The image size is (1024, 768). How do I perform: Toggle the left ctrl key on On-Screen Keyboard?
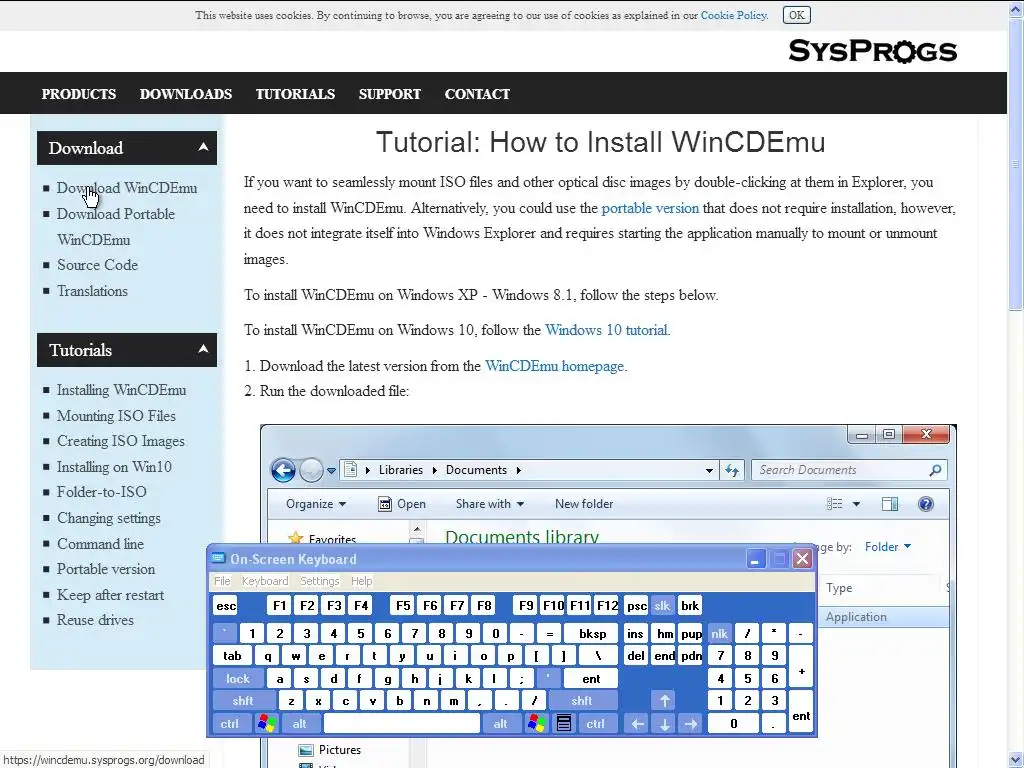pos(229,724)
